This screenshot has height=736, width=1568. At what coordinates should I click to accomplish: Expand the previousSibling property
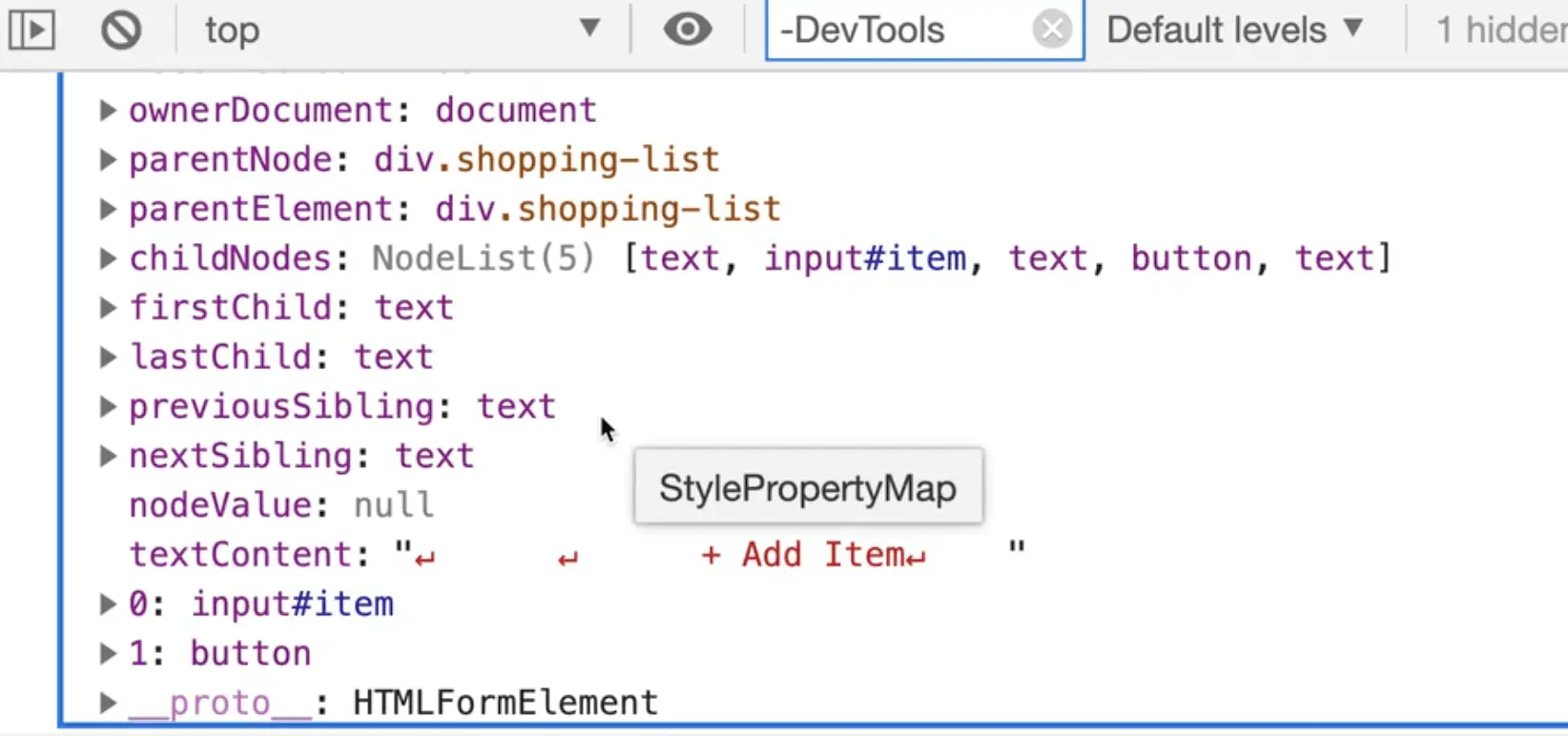coord(109,407)
